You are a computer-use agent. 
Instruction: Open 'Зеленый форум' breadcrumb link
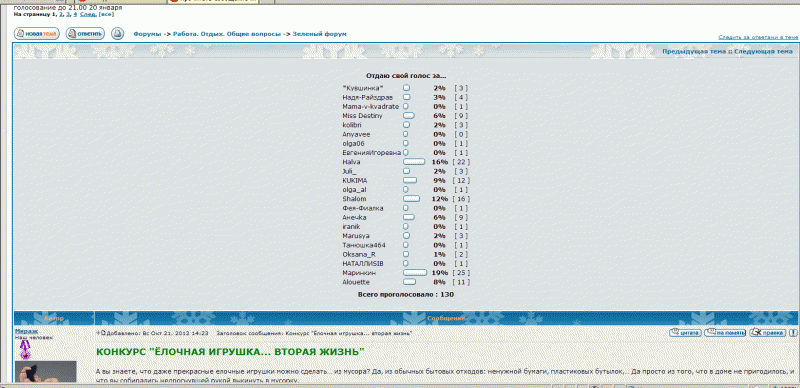click(319, 34)
